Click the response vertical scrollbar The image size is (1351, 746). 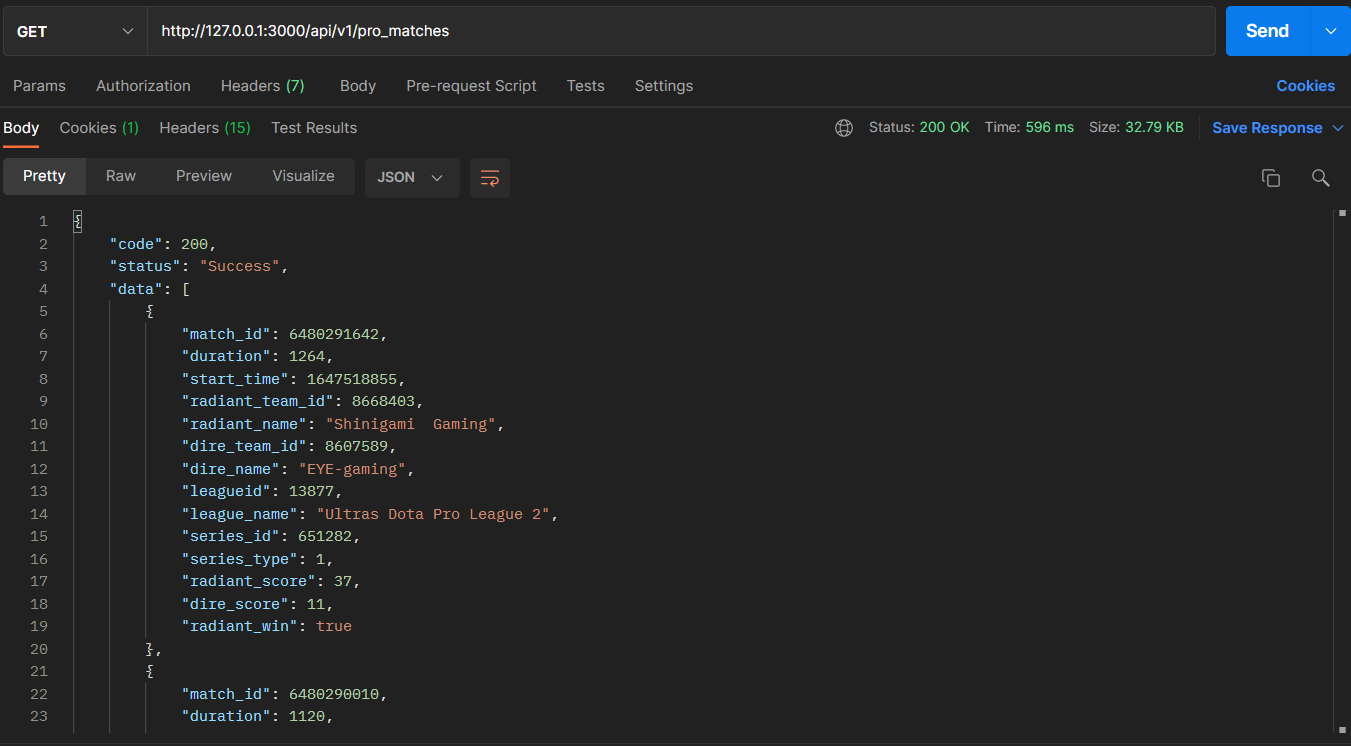1341,470
